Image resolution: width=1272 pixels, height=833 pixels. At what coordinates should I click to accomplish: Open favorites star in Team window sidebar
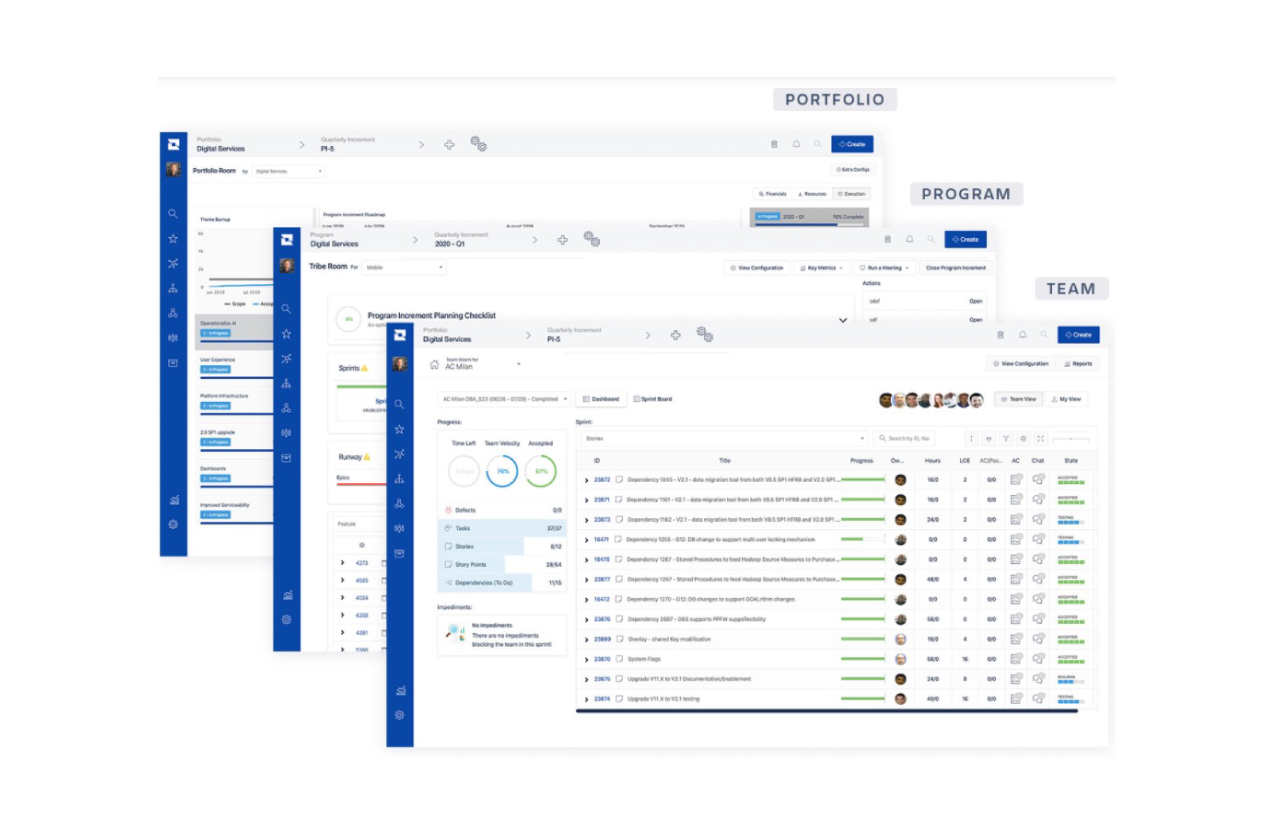(399, 429)
